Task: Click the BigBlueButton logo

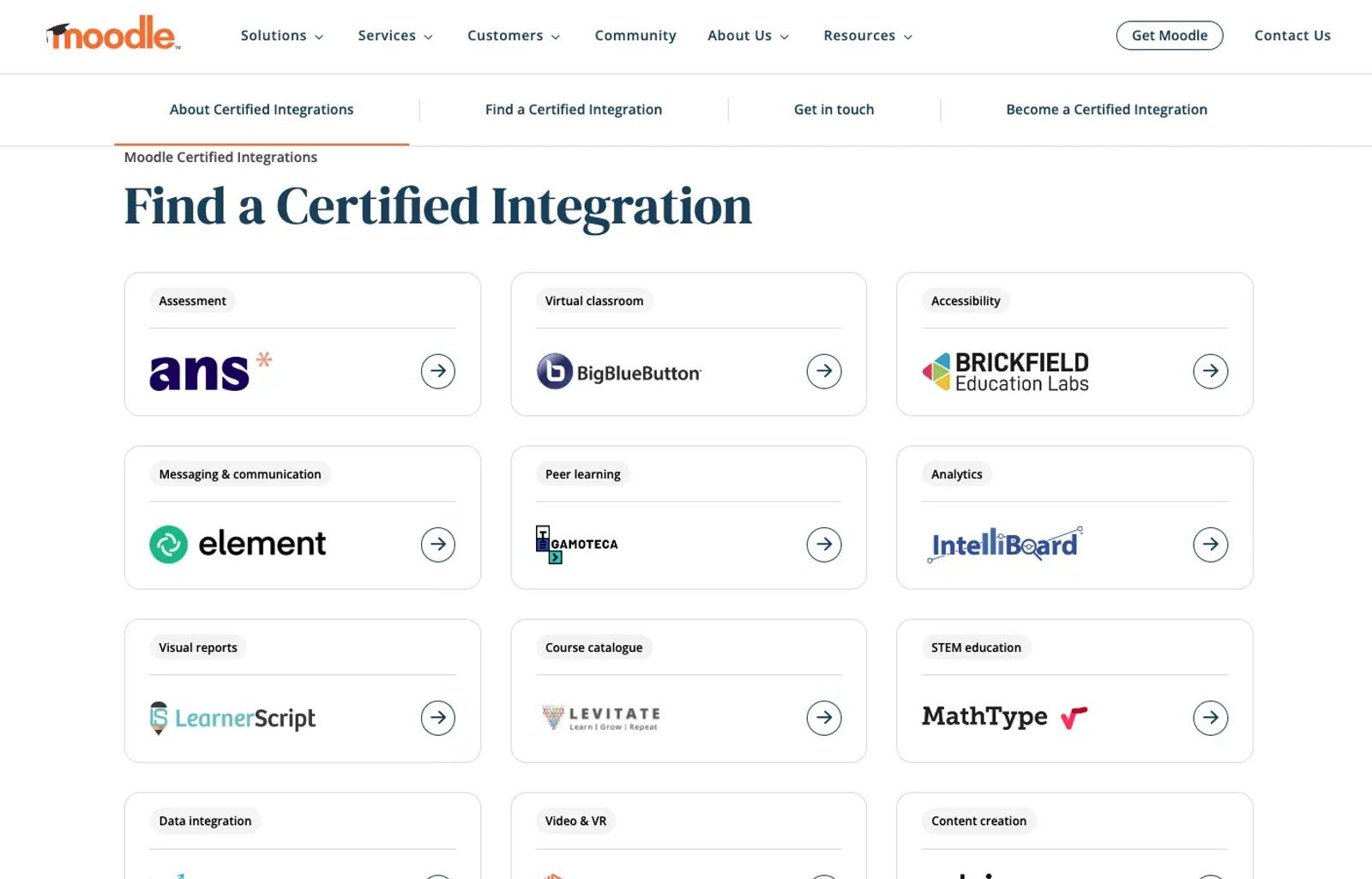Action: click(x=619, y=371)
